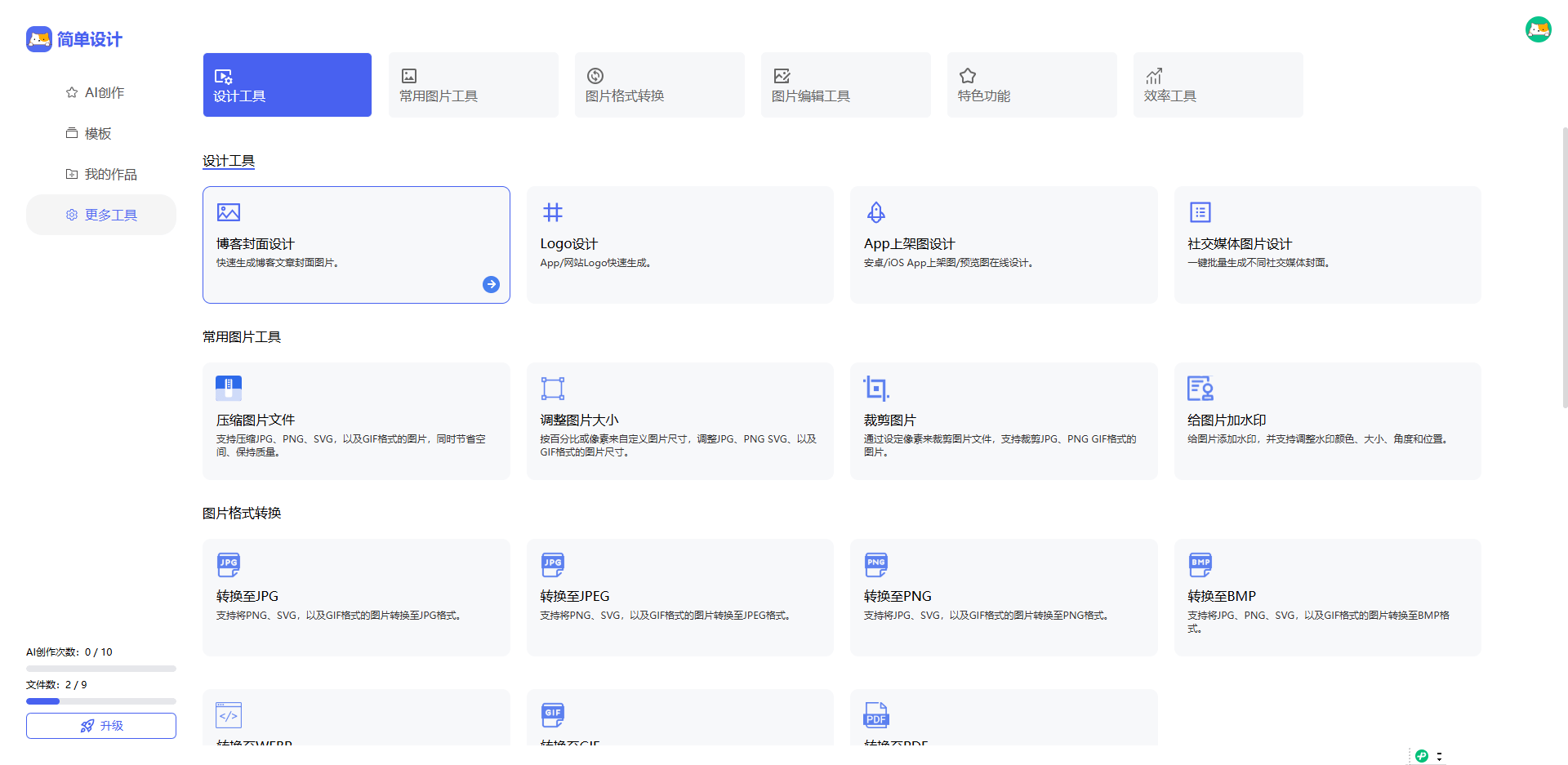Click the 我的作品 folder icon

72,174
